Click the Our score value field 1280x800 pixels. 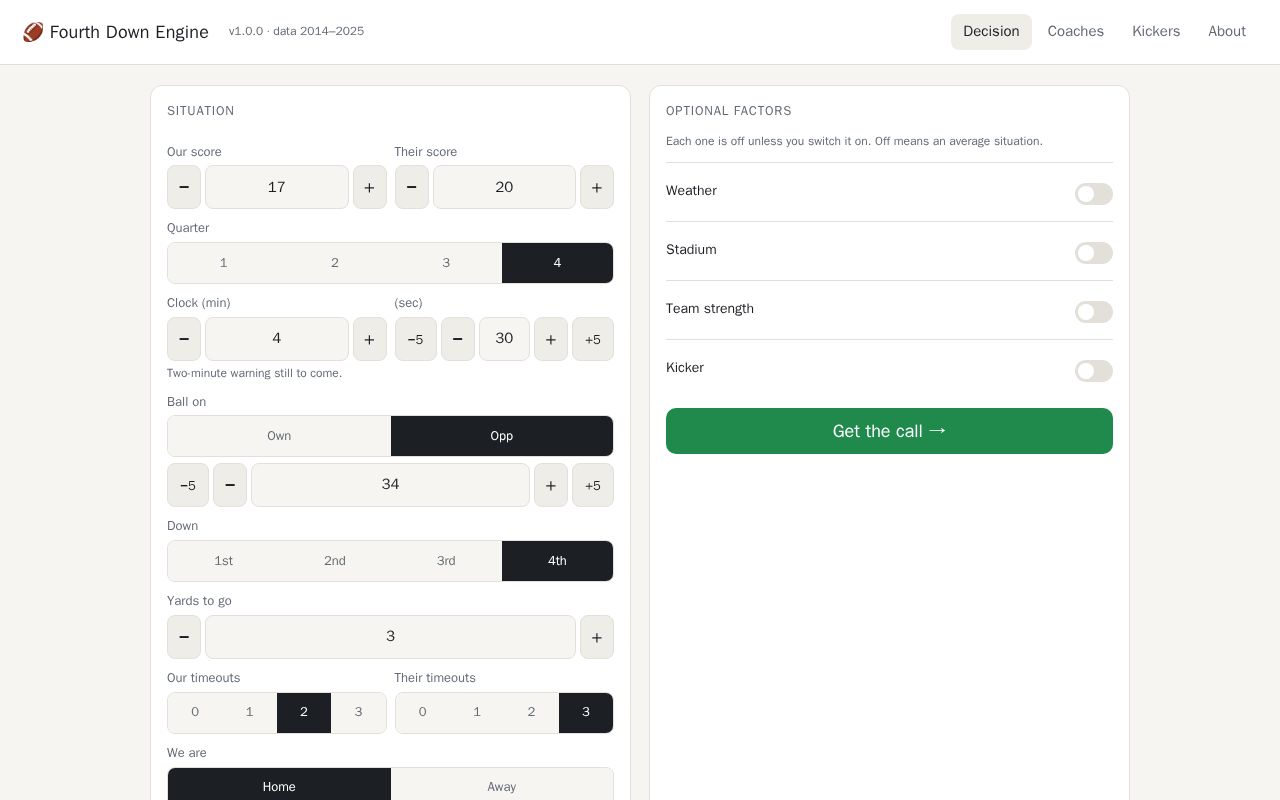(277, 187)
